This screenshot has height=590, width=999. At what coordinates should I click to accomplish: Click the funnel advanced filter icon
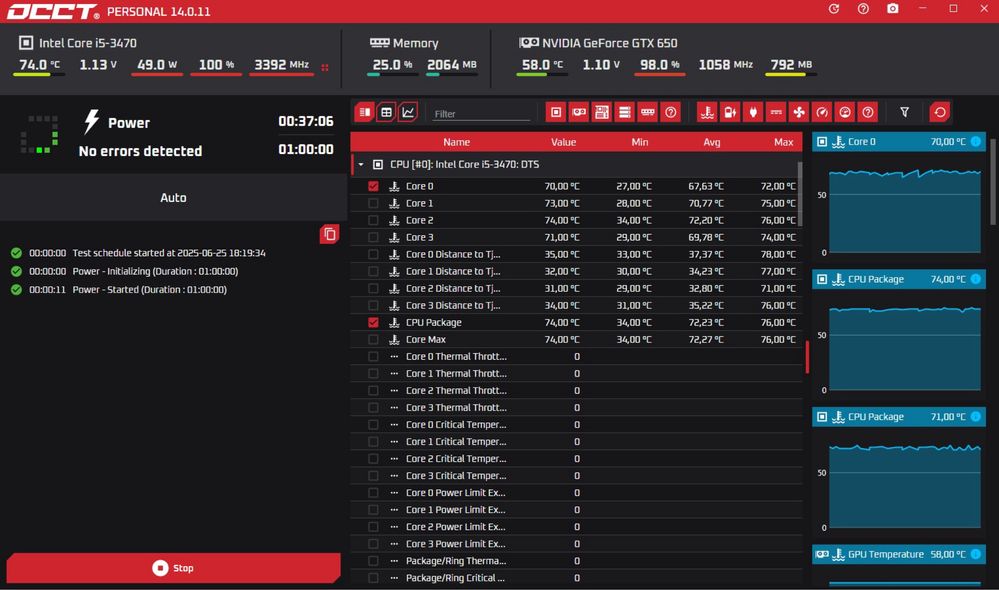904,113
